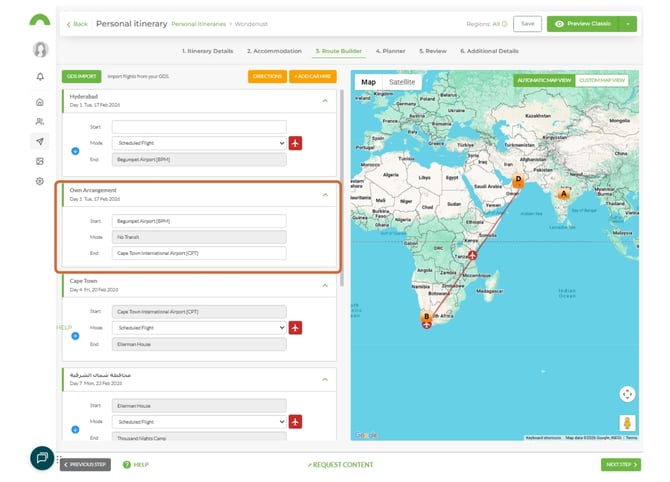
Task: Go to 1. Itinerary Details tab
Action: (x=208, y=51)
